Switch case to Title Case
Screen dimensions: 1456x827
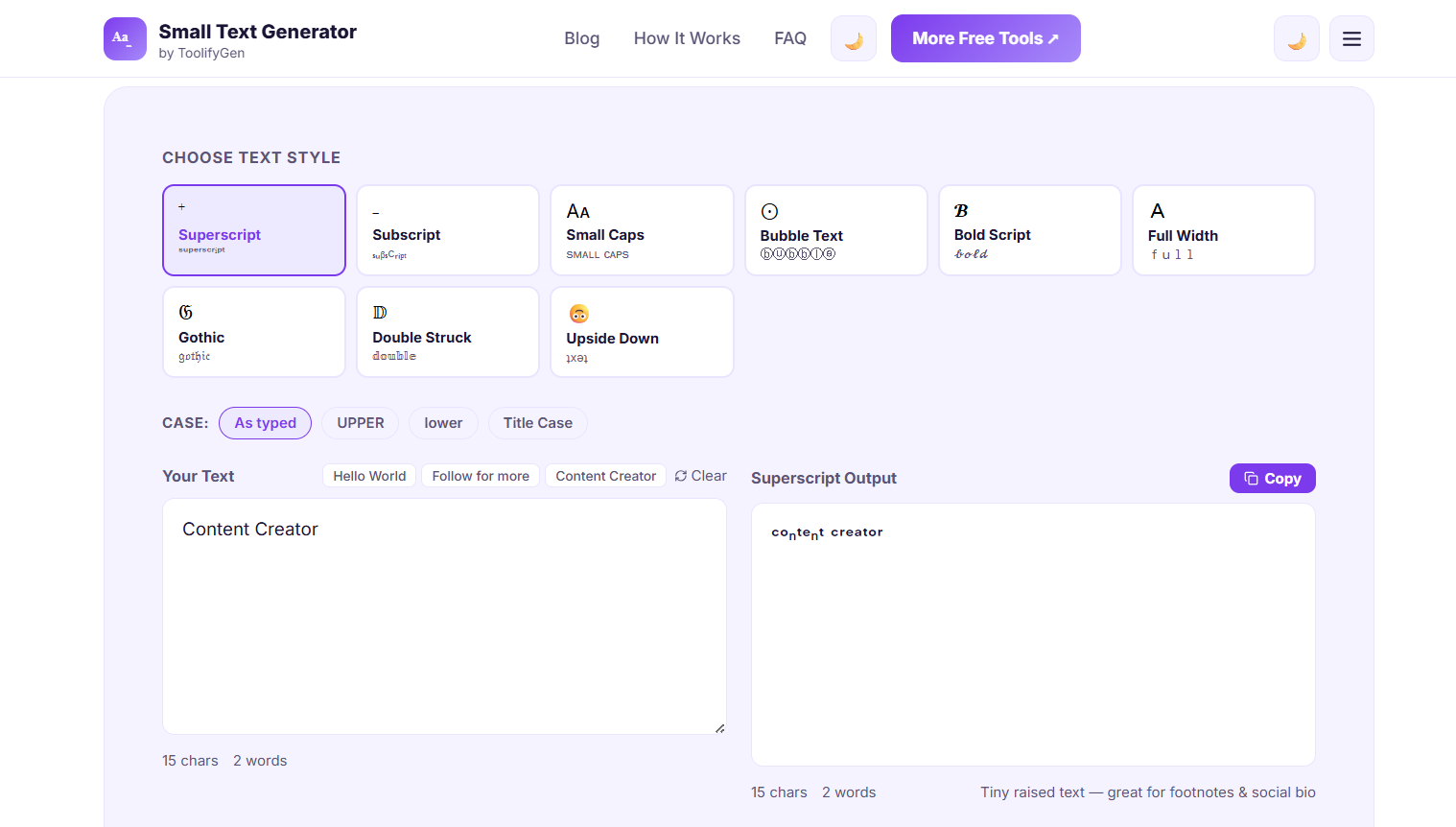click(537, 423)
